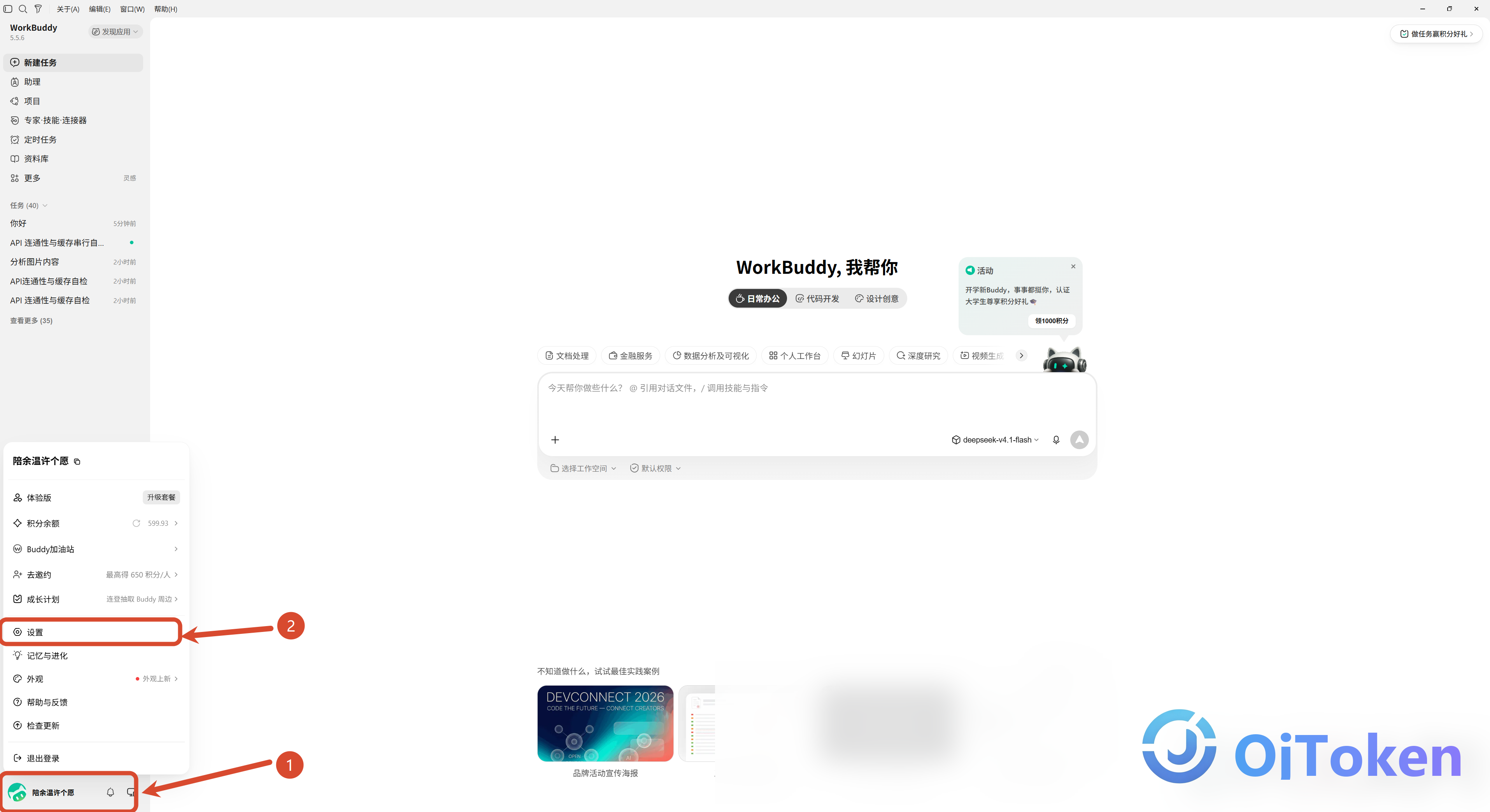Close the 活动 promotion popup
This screenshot has height=812, width=1490.
pos(1073,267)
